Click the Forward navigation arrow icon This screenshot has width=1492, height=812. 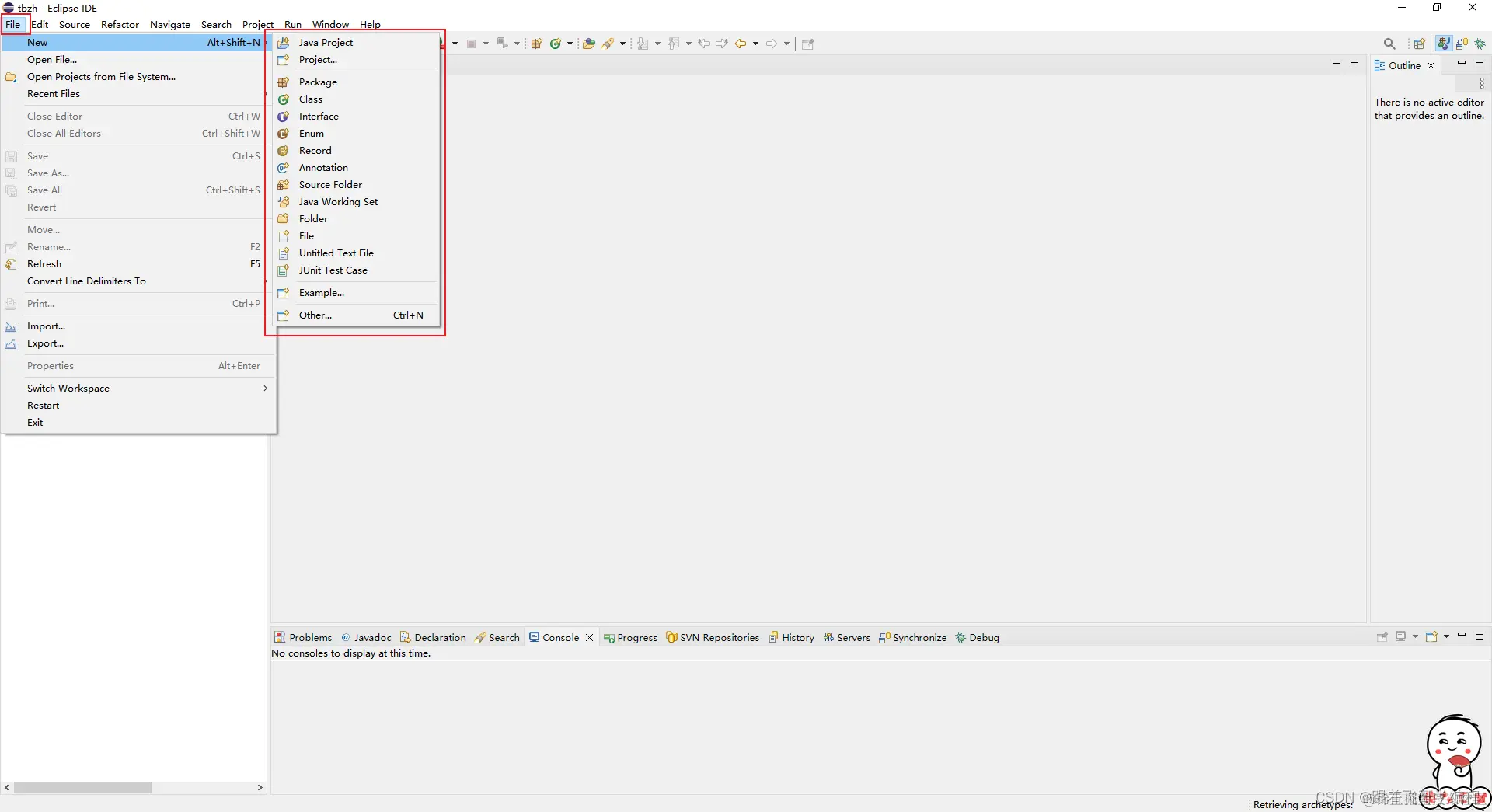[x=772, y=44]
